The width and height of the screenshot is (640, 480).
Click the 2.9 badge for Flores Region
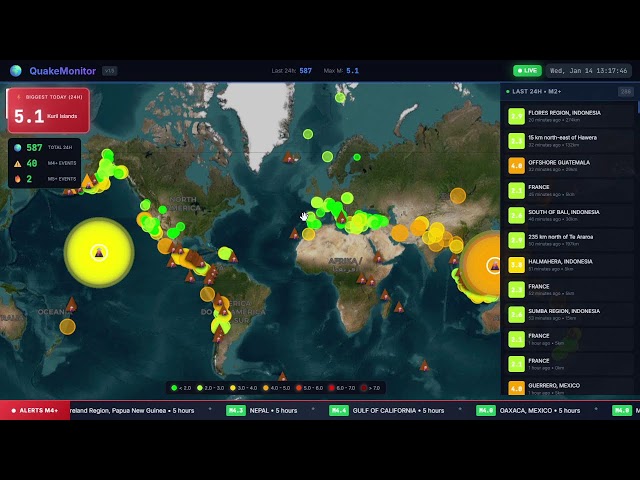coord(516,116)
